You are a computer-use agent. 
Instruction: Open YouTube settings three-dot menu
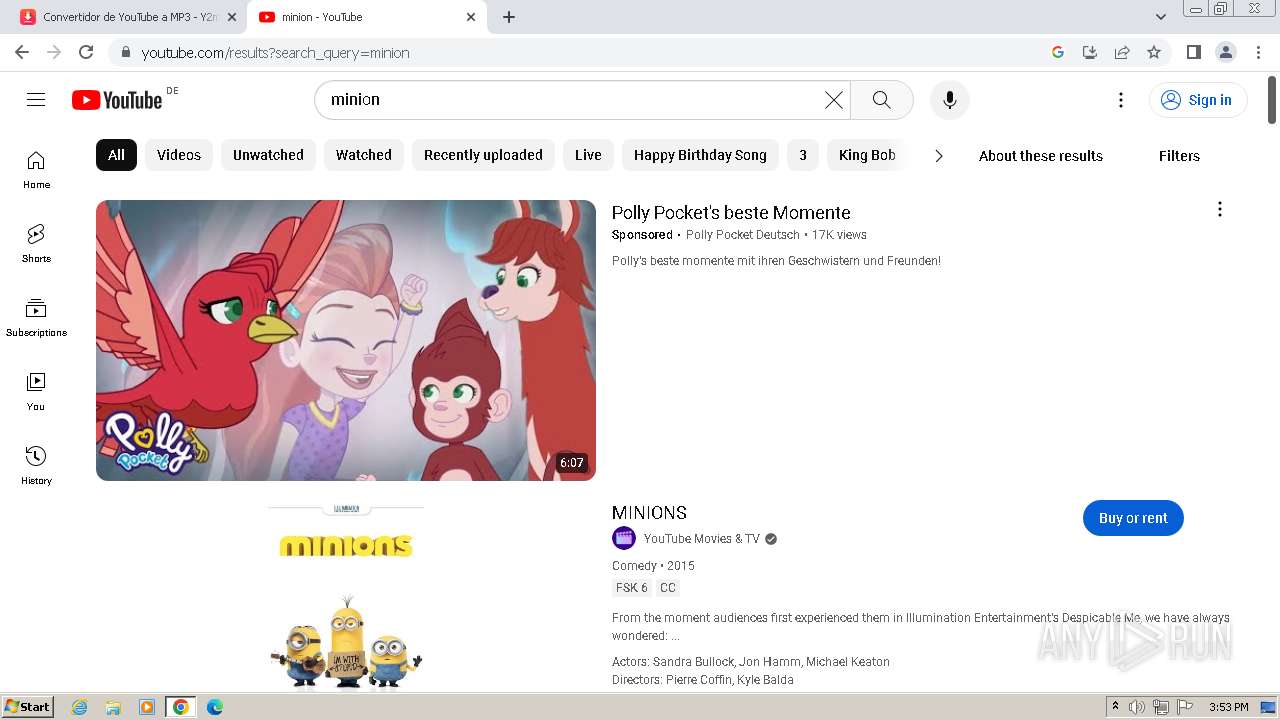[x=1121, y=100]
